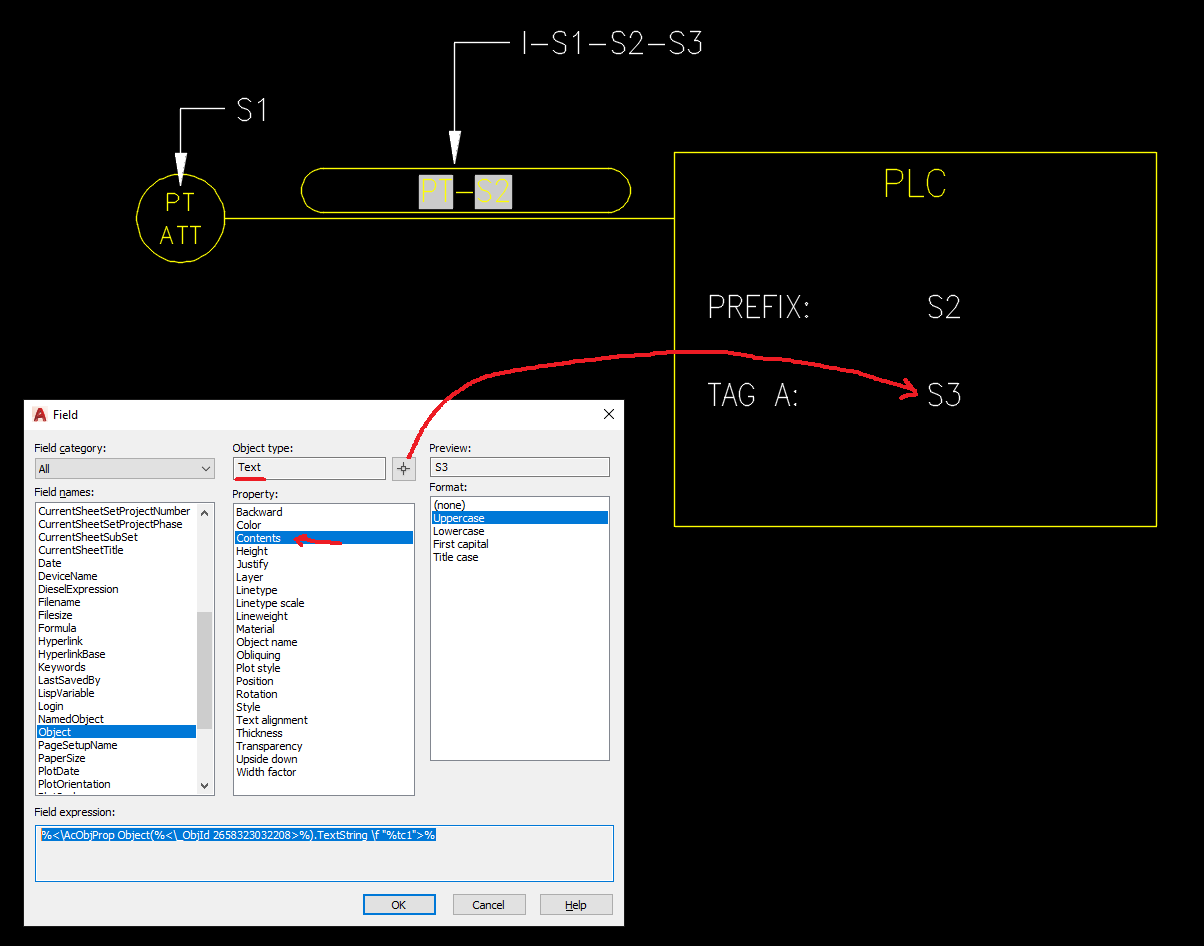
Task: Click the AutoCAD logo in Field dialog title
Action: pos(40,414)
